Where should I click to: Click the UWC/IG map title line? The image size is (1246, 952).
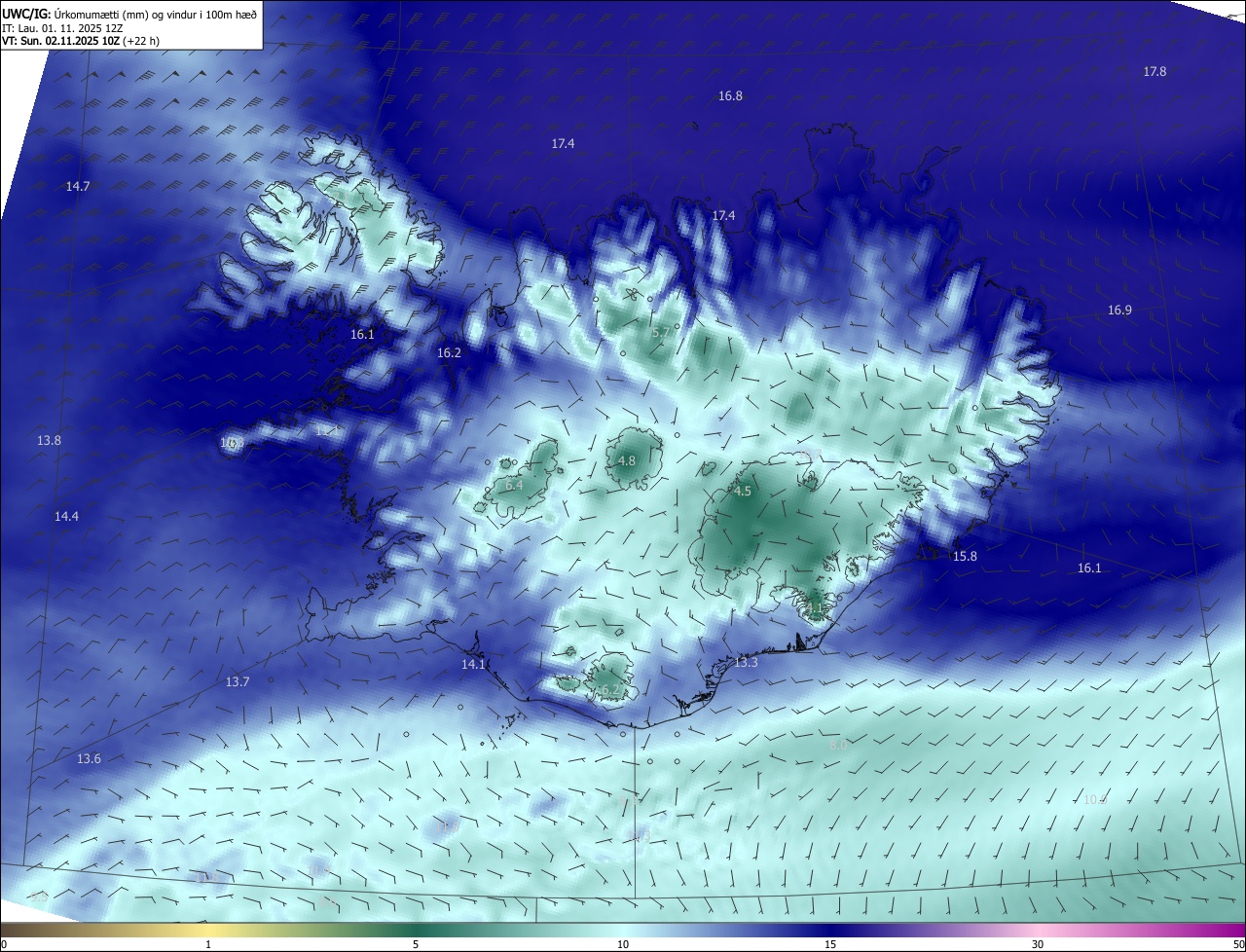(129, 13)
